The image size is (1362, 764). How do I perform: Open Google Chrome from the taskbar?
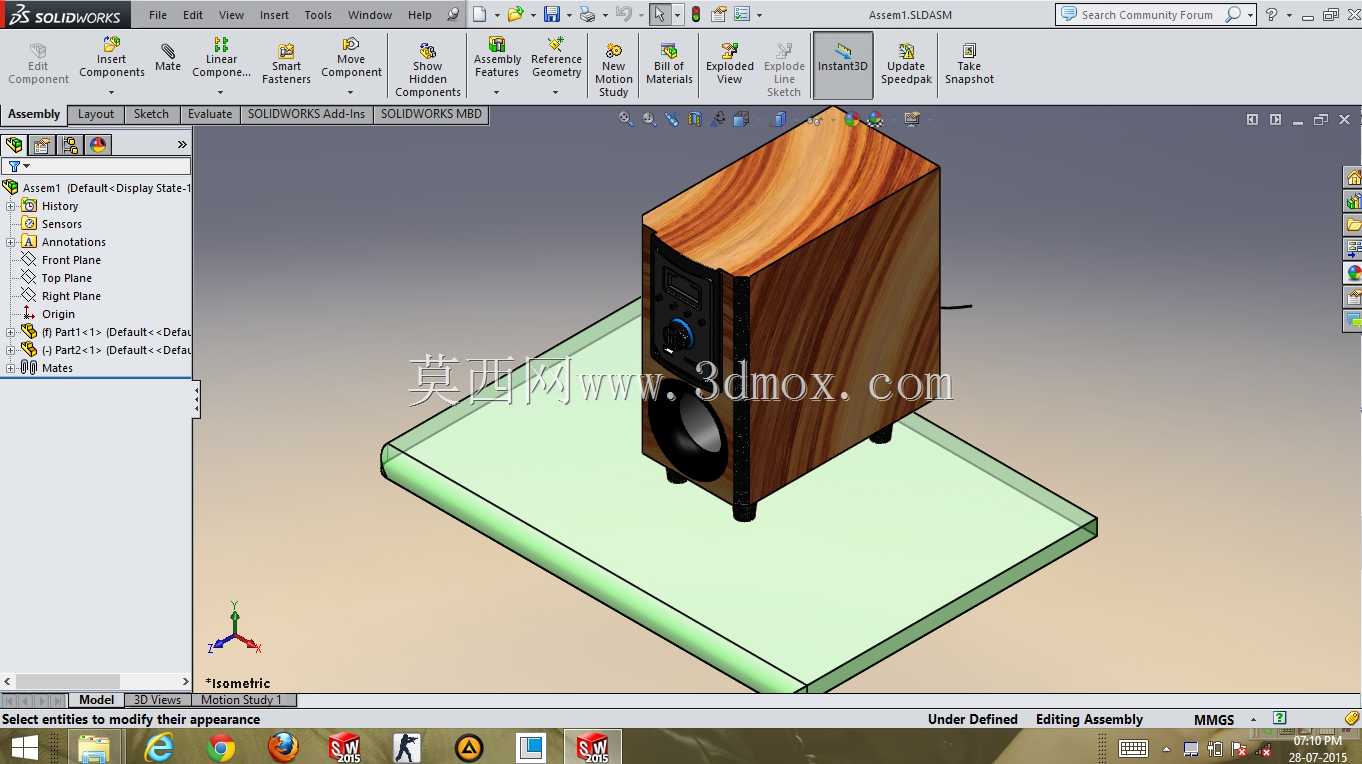pyautogui.click(x=221, y=747)
